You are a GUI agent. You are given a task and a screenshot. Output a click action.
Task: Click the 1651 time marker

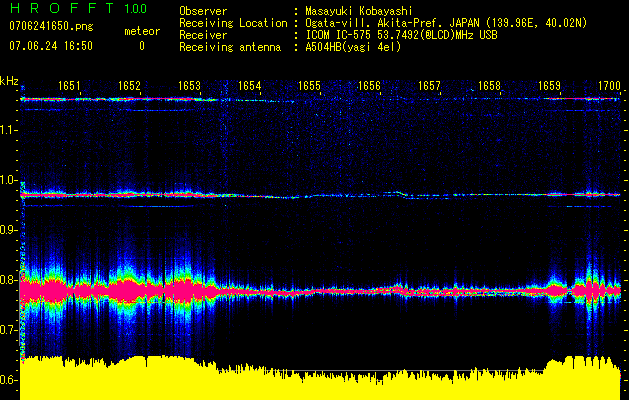tap(69, 85)
